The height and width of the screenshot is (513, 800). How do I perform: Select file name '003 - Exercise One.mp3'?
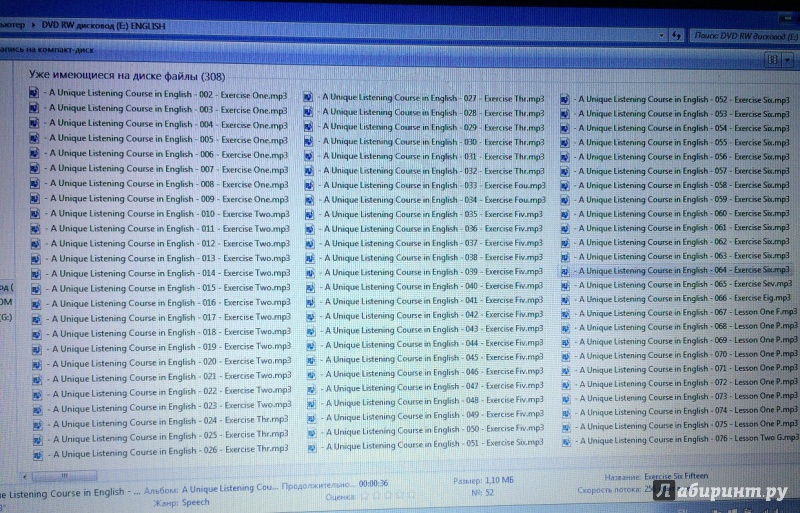click(168, 109)
